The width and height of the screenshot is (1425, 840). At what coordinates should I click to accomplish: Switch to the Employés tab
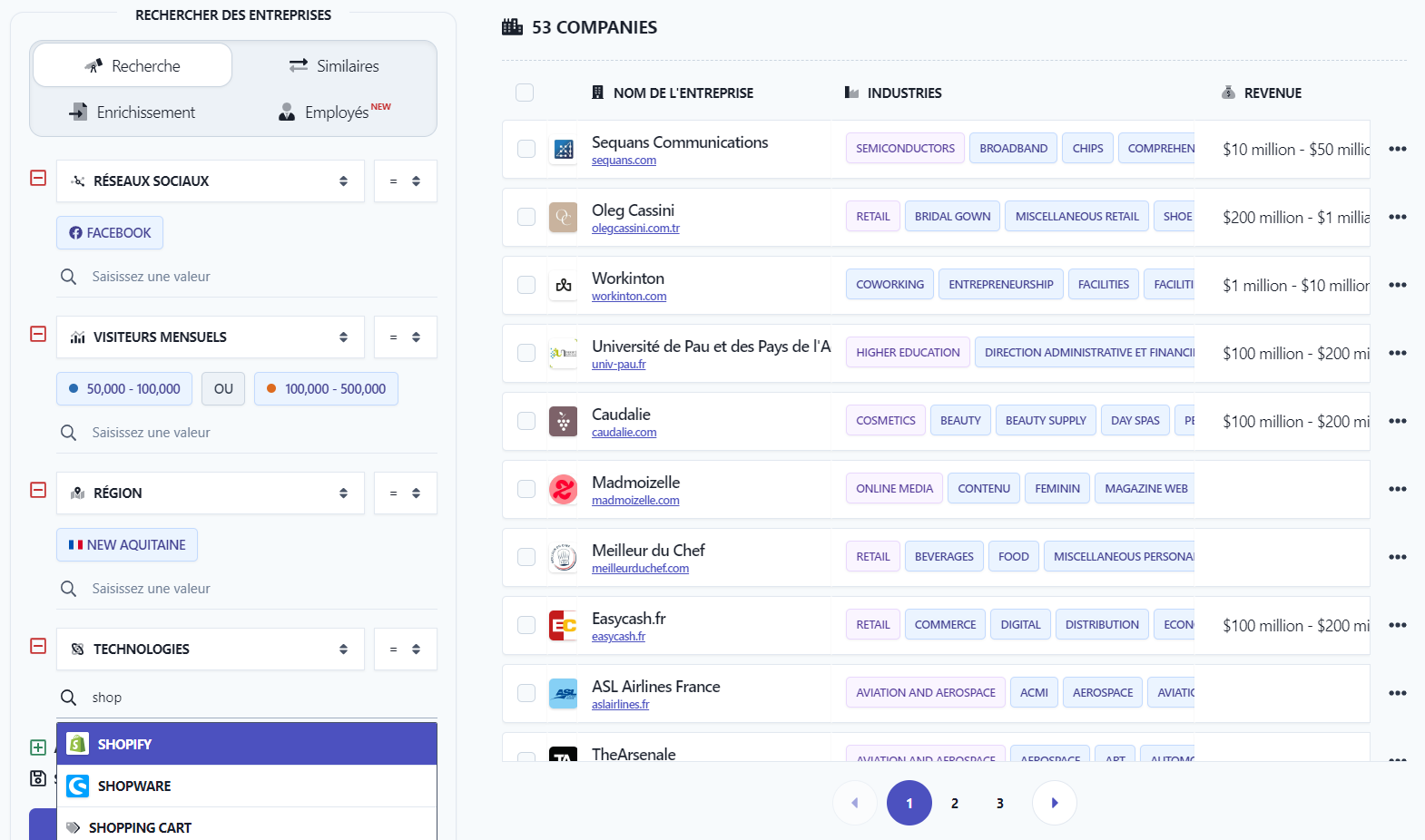pos(334,112)
